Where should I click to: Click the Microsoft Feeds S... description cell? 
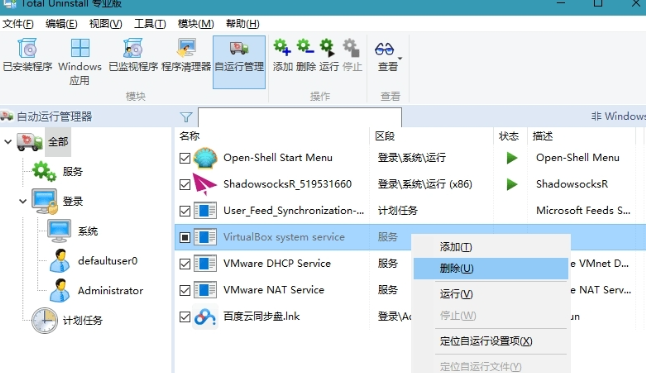click(x=583, y=211)
